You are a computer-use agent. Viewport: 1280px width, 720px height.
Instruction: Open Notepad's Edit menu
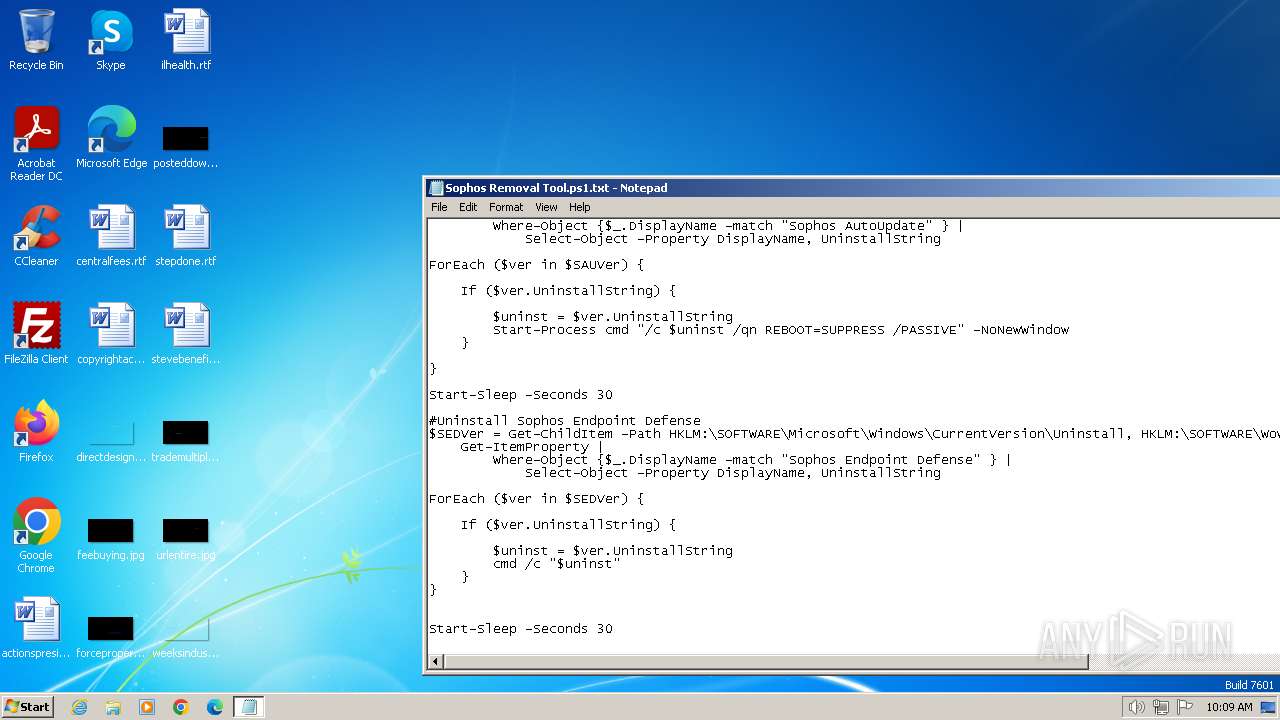[468, 207]
